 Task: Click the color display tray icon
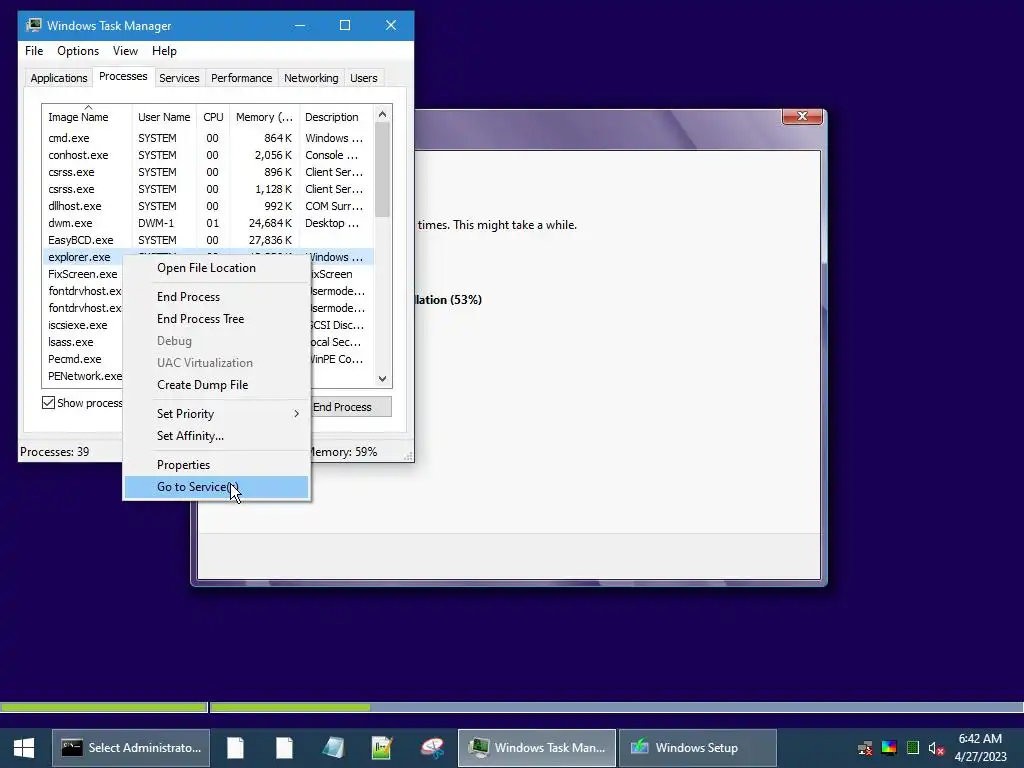pos(889,748)
